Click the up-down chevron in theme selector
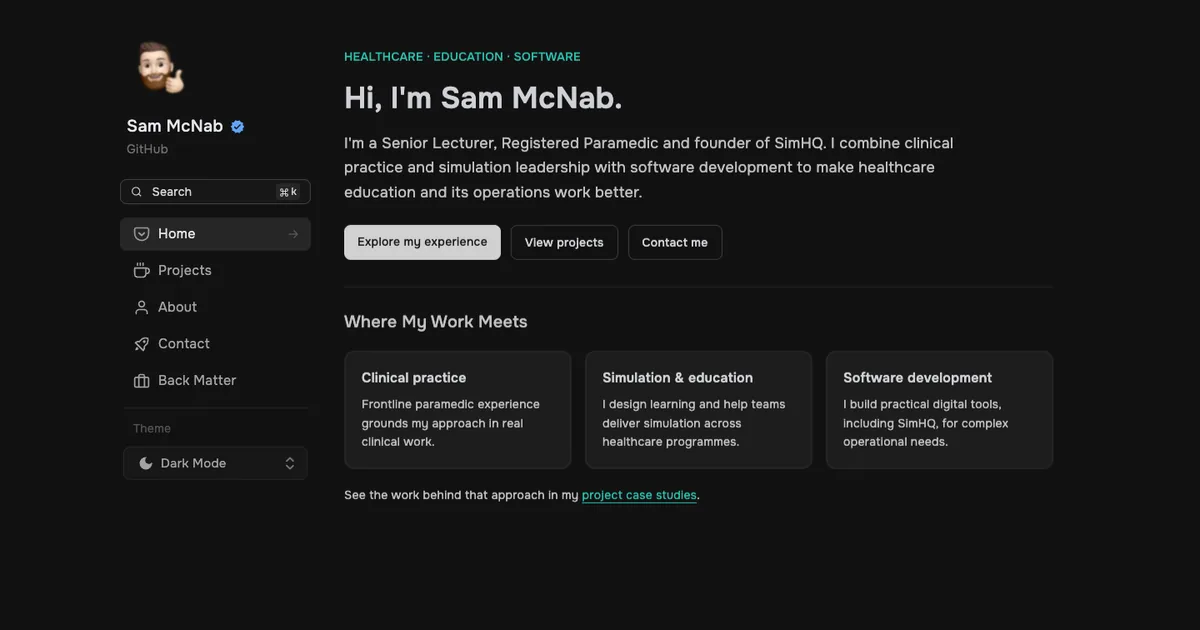The image size is (1200, 630). 290,463
